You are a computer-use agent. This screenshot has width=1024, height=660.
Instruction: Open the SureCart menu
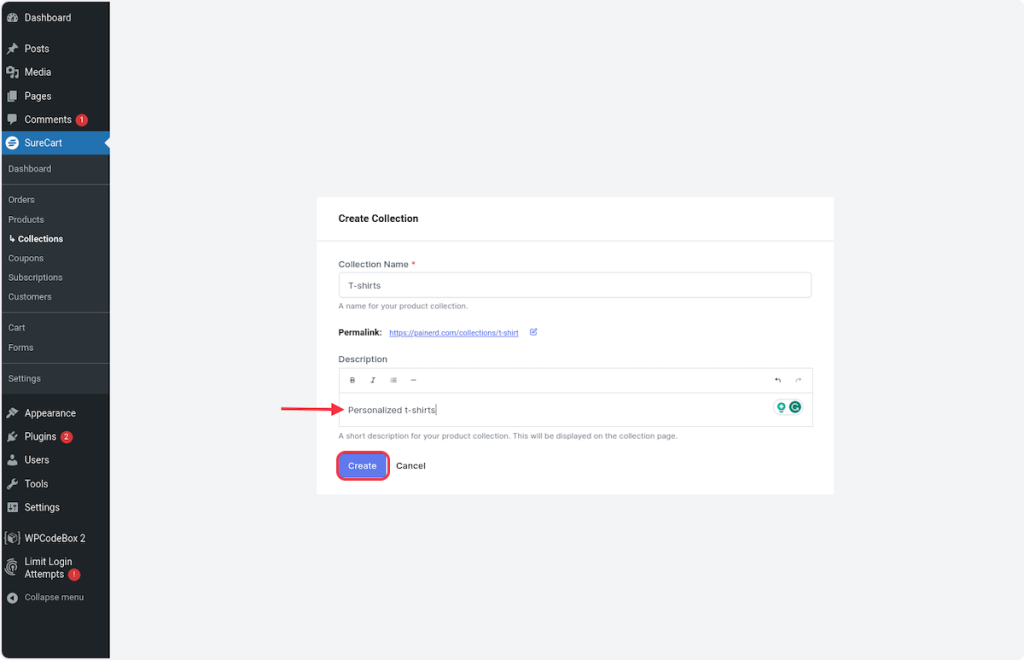43,143
